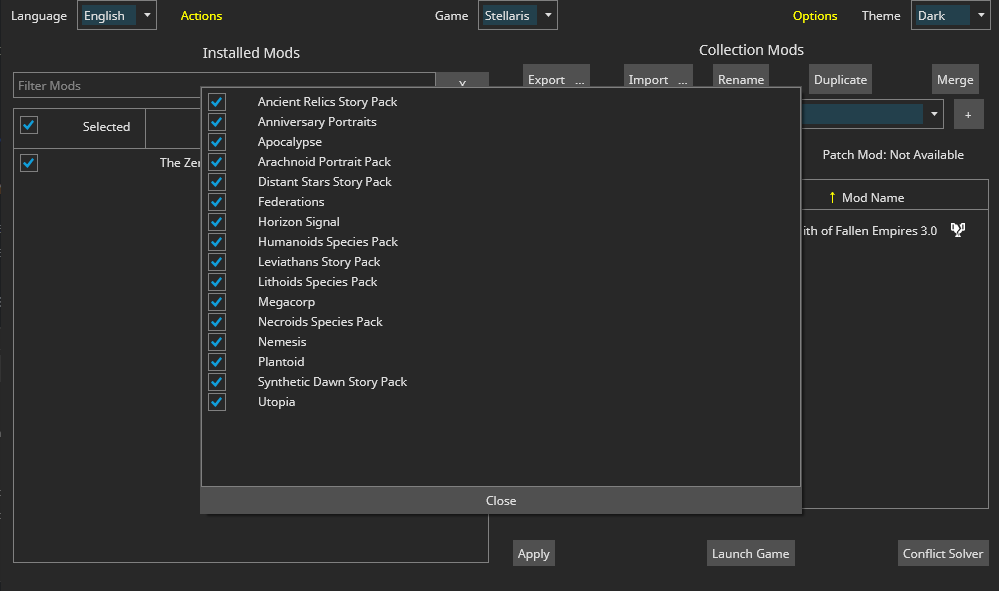This screenshot has width=999, height=591.
Task: Open the Theme dropdown set to Dark
Action: coord(951,15)
